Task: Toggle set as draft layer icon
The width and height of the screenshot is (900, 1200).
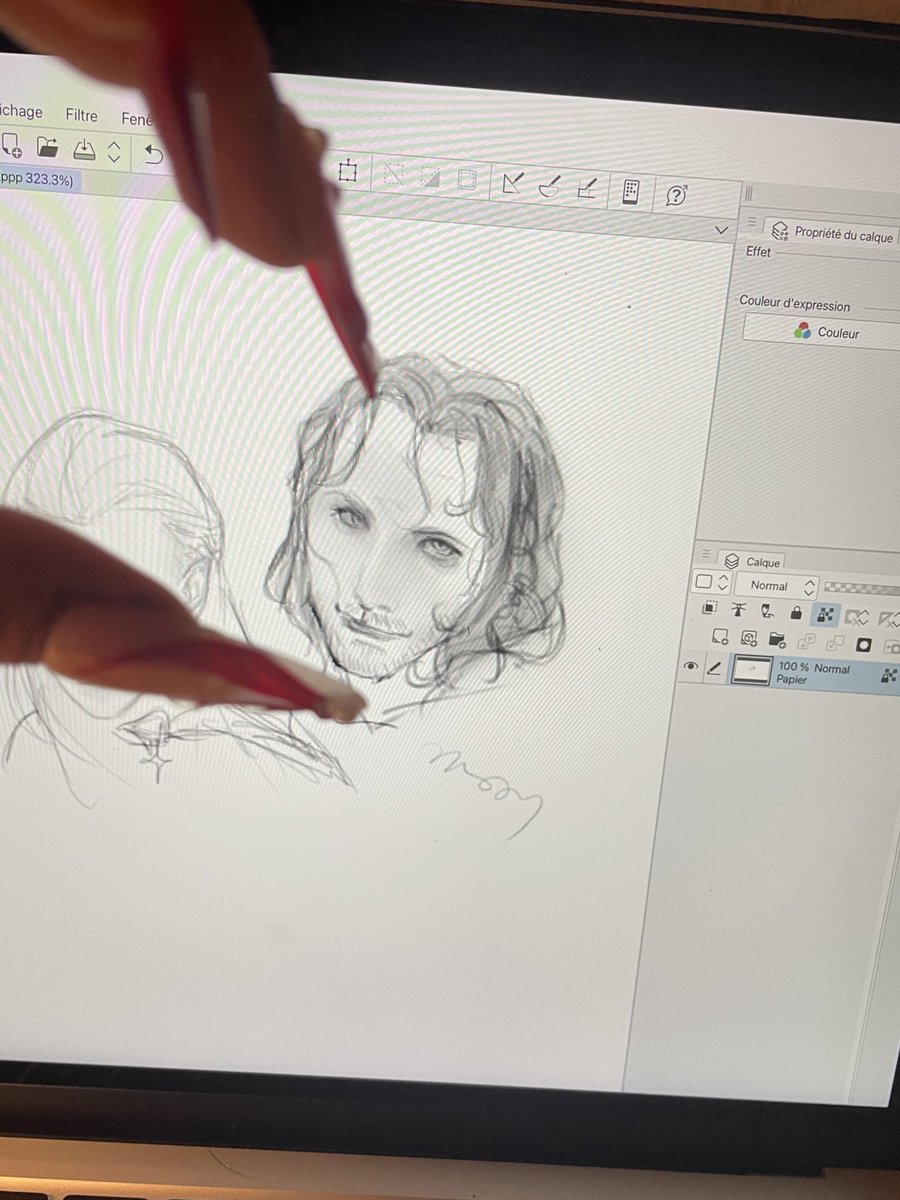Action: click(768, 610)
